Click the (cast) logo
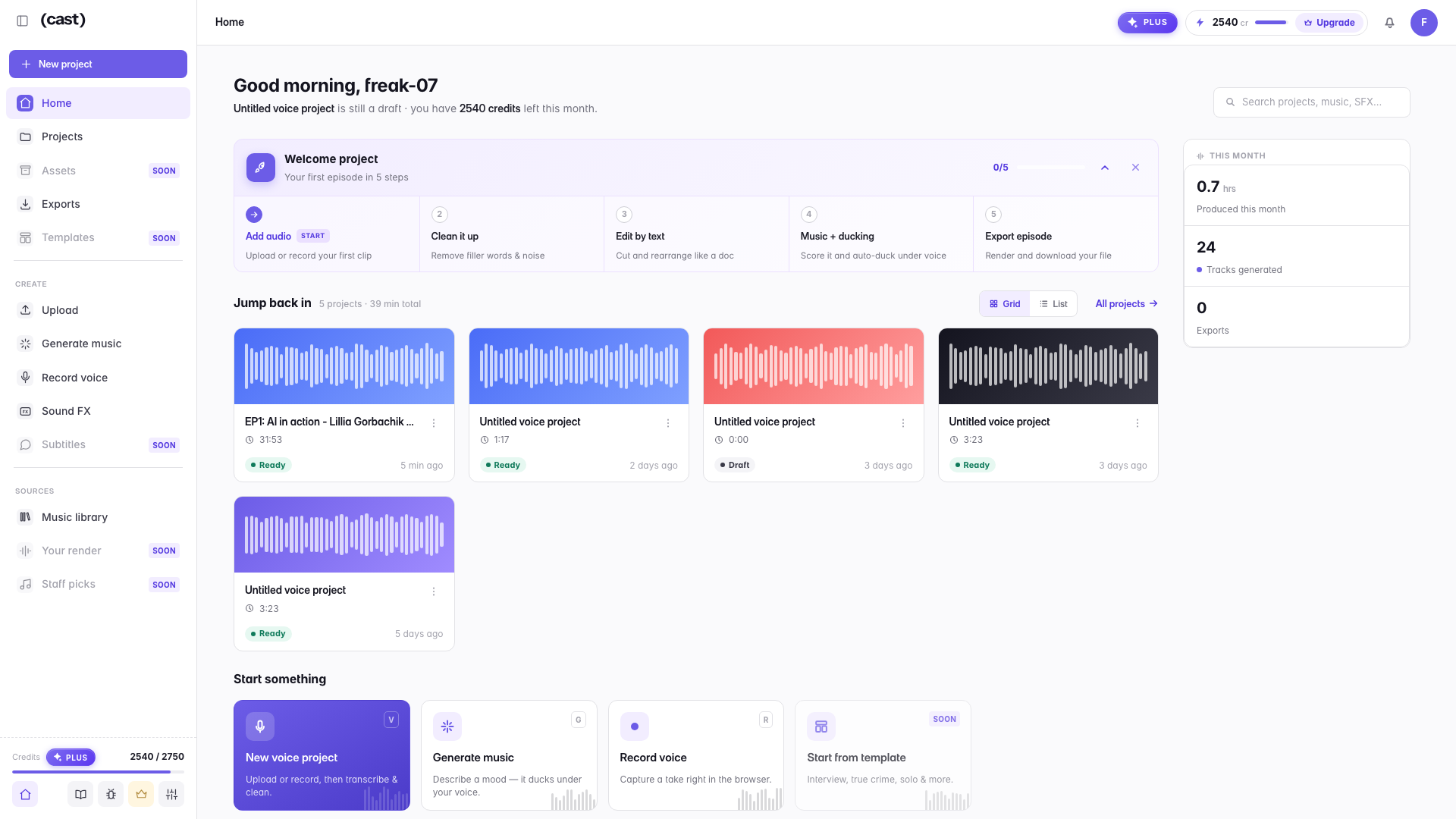This screenshot has width=1456, height=819. pos(63,20)
